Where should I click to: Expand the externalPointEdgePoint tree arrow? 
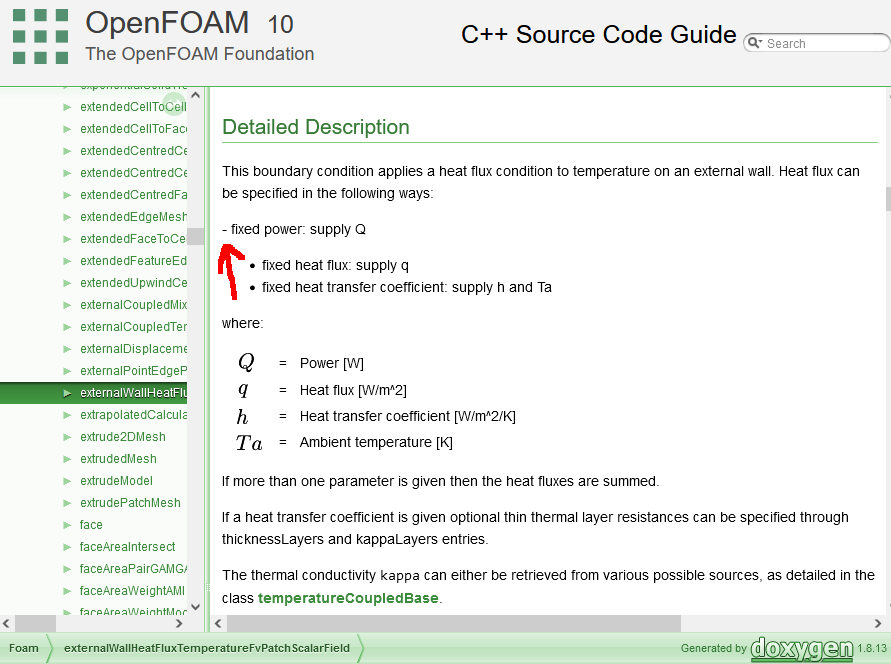pyautogui.click(x=67, y=371)
